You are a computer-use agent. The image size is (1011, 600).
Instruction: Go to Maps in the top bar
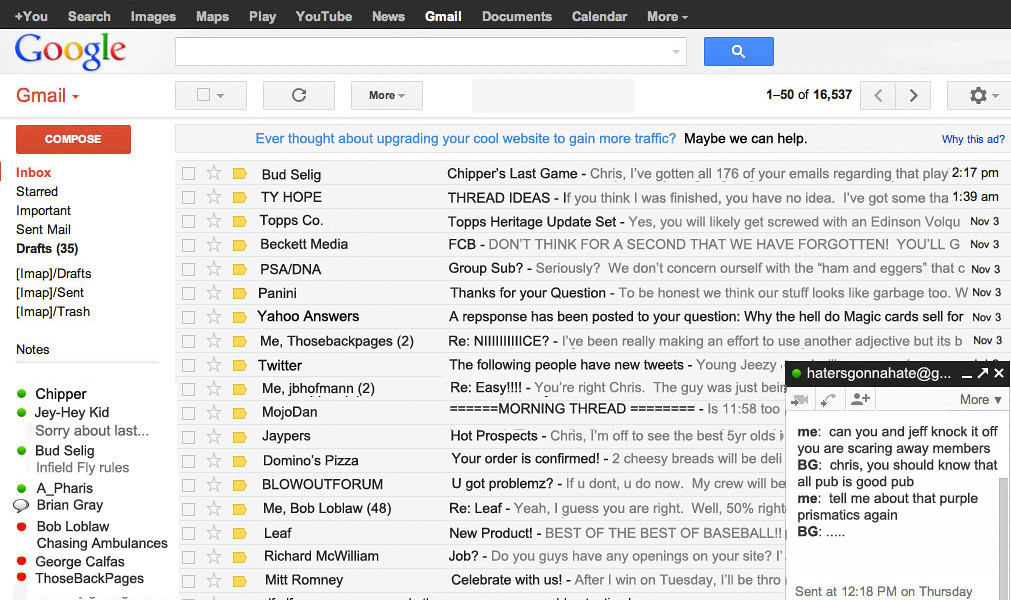(x=212, y=16)
